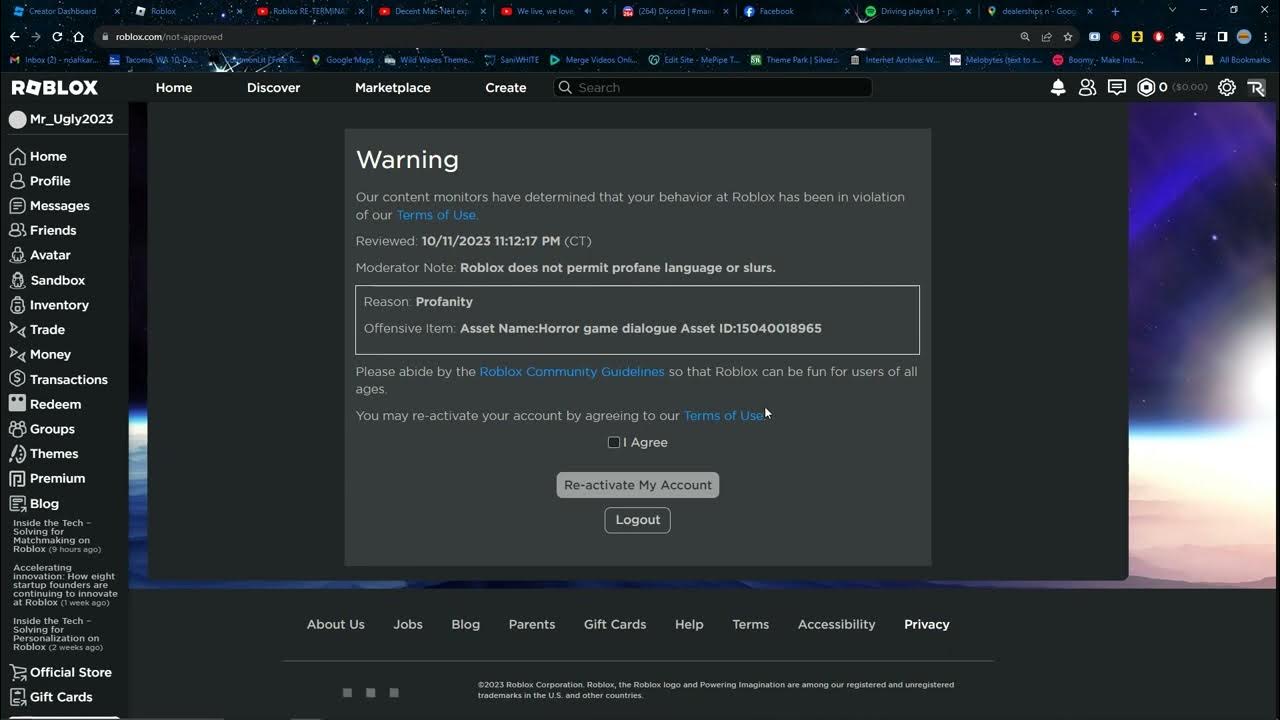Expand hidden bookmarks chevron
This screenshot has width=1280, height=720.
click(1188, 60)
